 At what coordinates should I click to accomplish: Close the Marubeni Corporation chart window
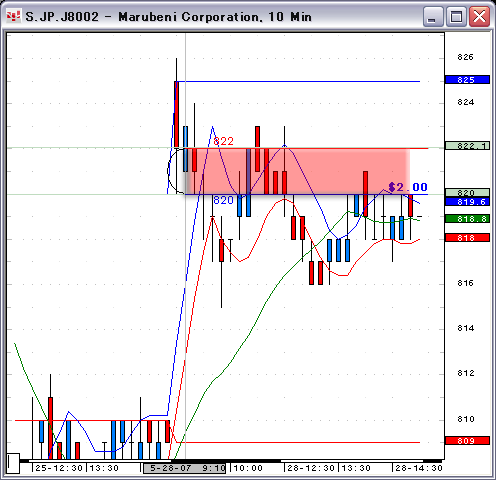479,16
